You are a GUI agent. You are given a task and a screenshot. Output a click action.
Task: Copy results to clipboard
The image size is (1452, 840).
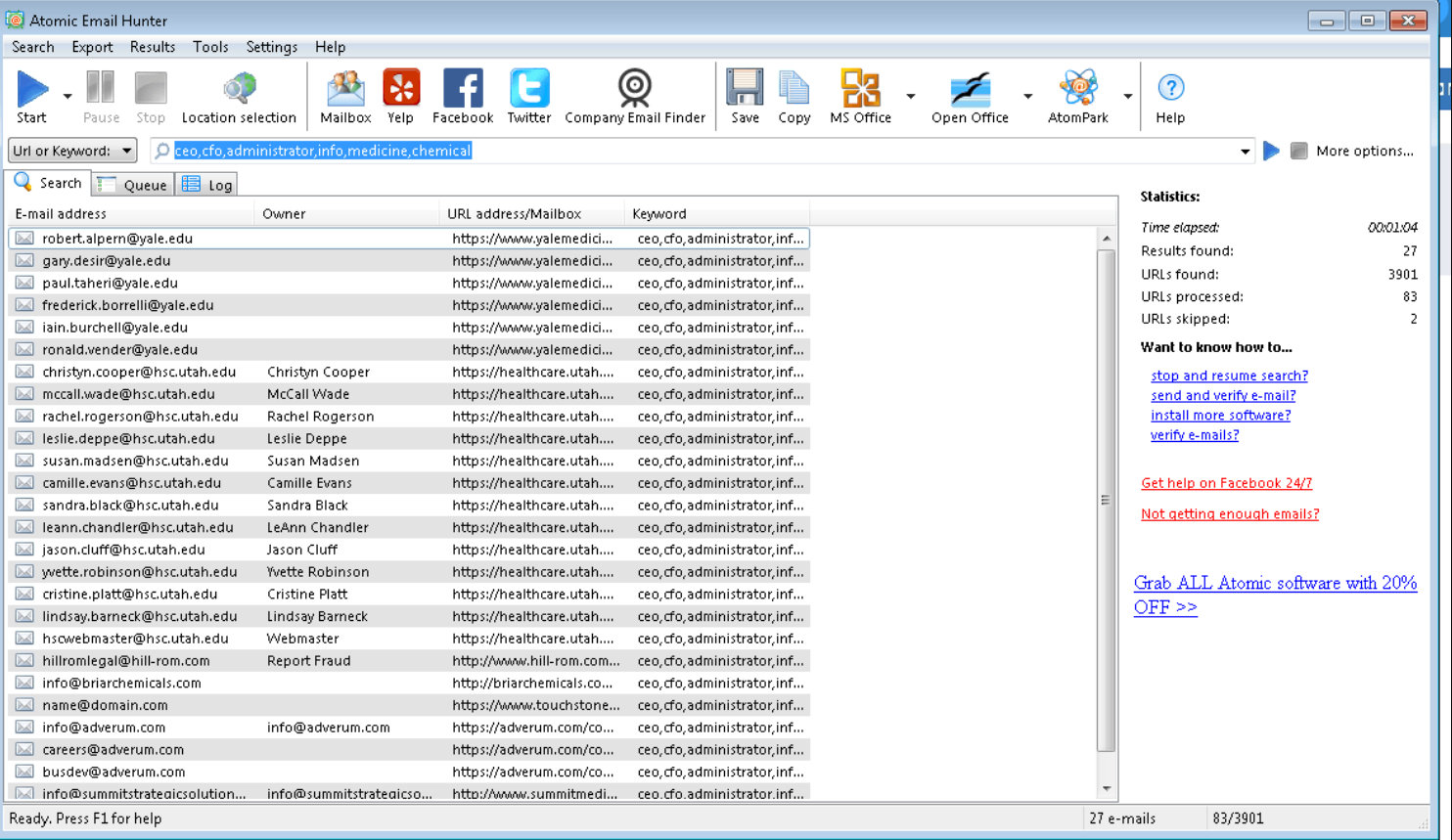(x=794, y=95)
